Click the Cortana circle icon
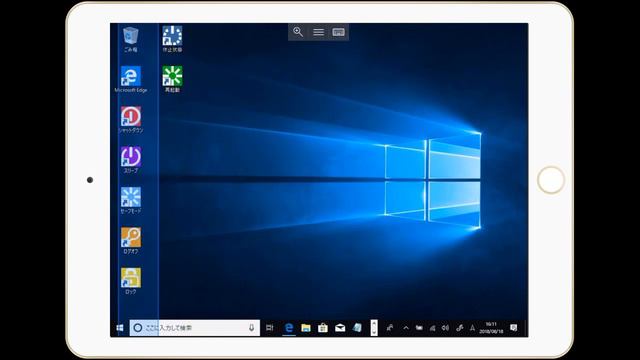Viewport: 640px width, 360px height. [138, 328]
